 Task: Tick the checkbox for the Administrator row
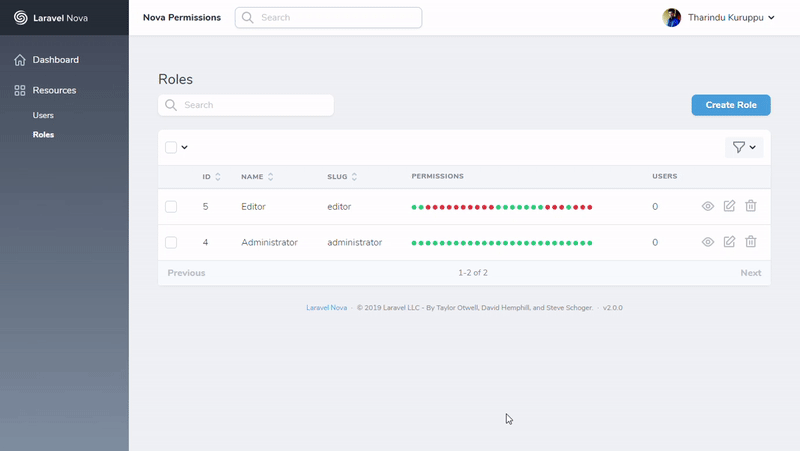(x=171, y=242)
